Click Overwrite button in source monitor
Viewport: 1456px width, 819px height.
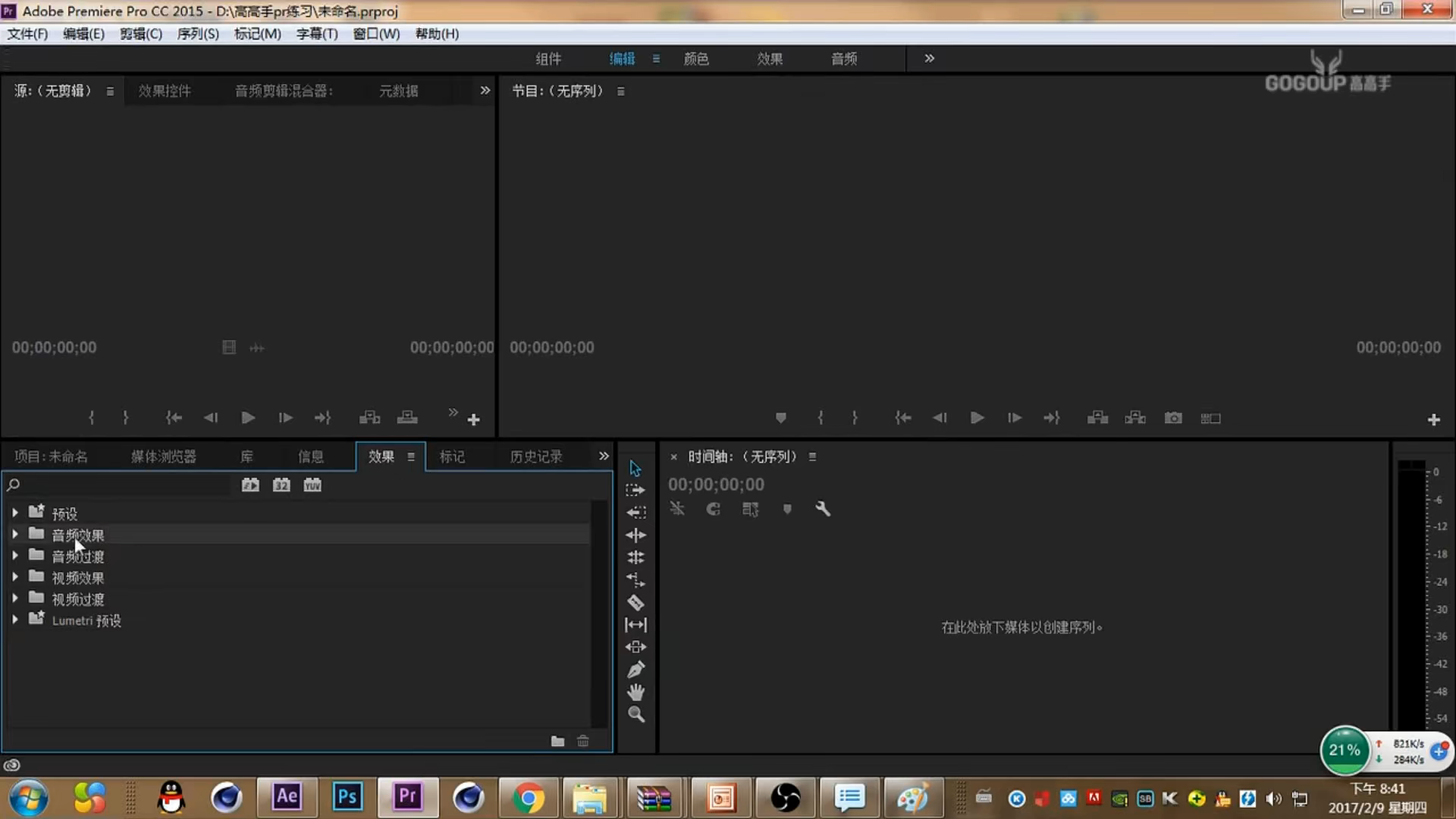coord(407,418)
